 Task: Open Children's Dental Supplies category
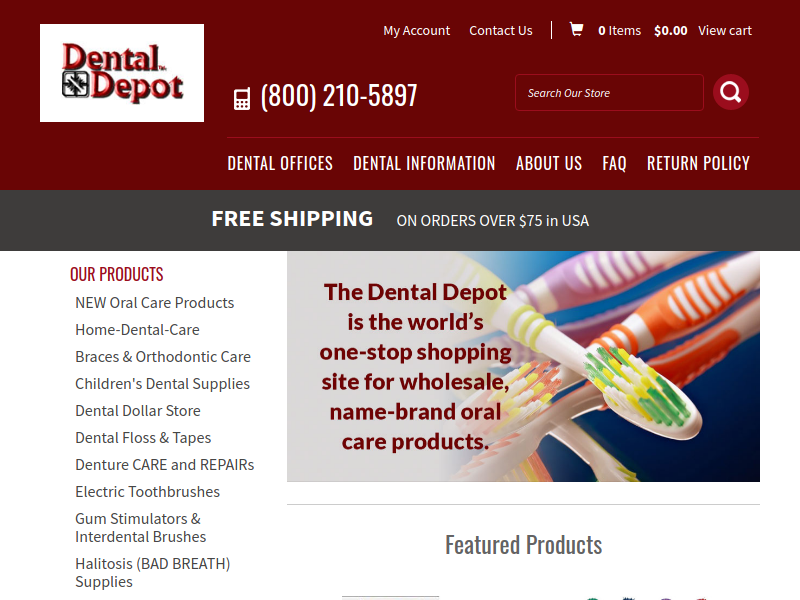[x=162, y=384]
